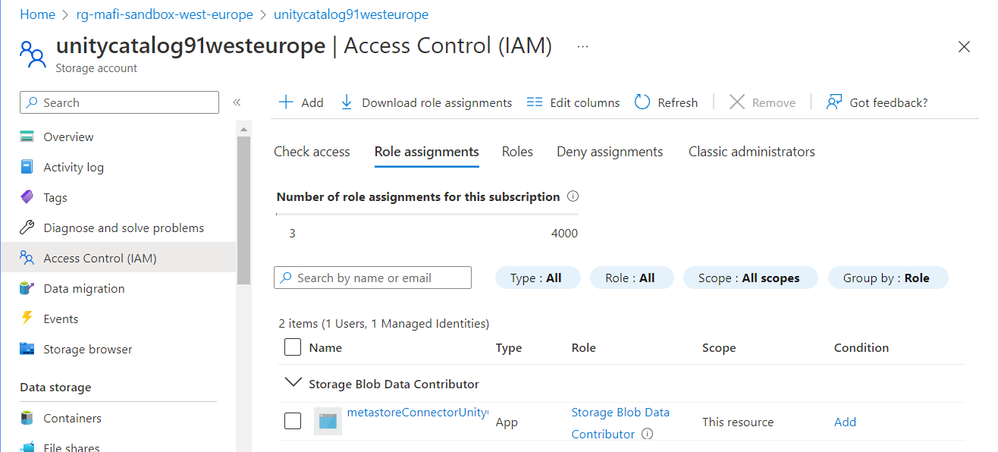Image resolution: width=998 pixels, height=452 pixels.
Task: Open the Scope : All scopes filter
Action: [749, 278]
